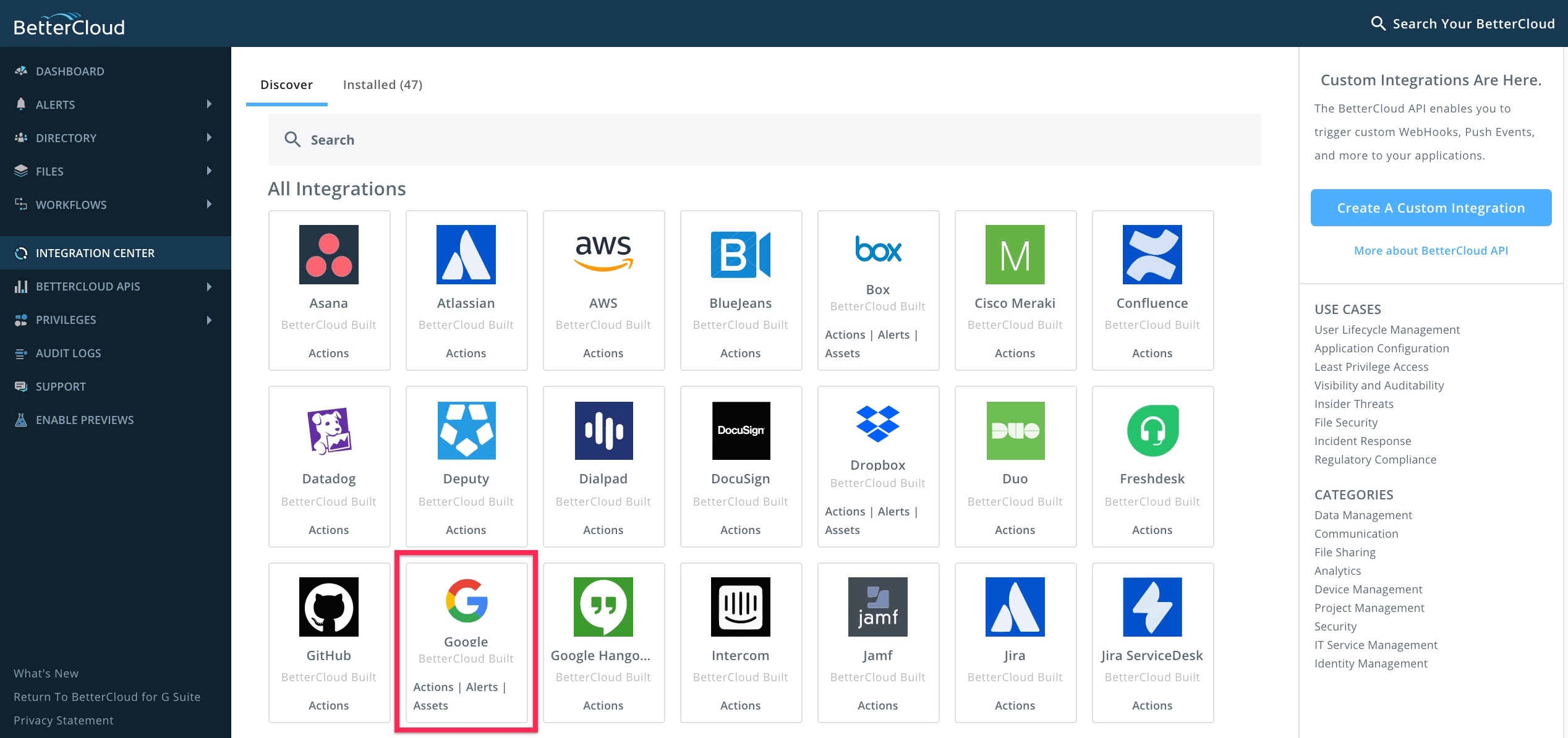This screenshot has width=1568, height=738.
Task: Click the AWS integration icon
Action: [x=603, y=254]
